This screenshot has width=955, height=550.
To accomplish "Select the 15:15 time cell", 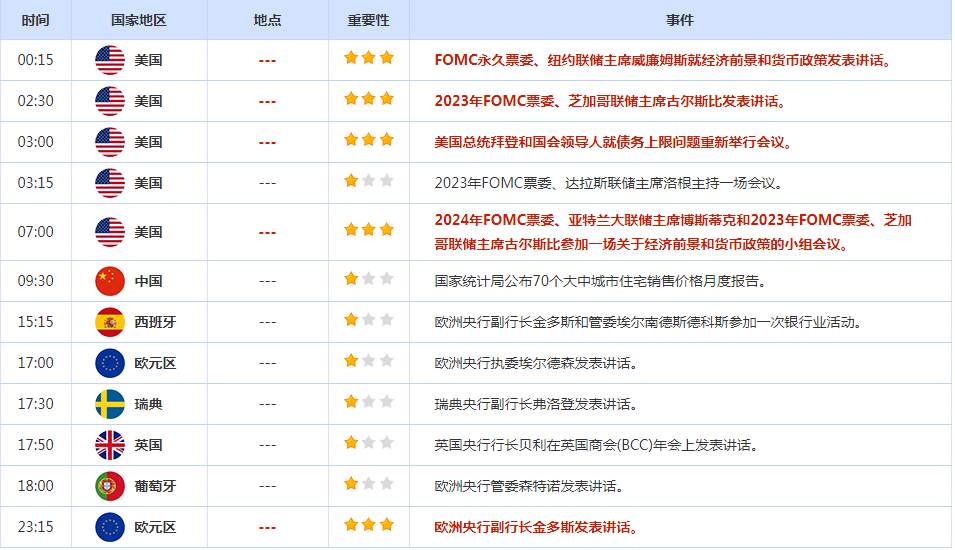I will coord(35,322).
